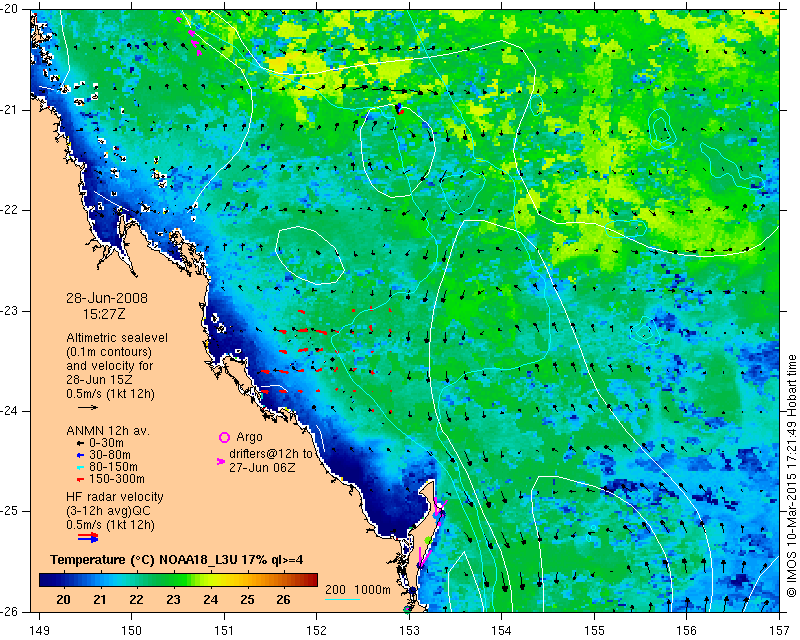Click the colour bar tick label 23

(173, 599)
